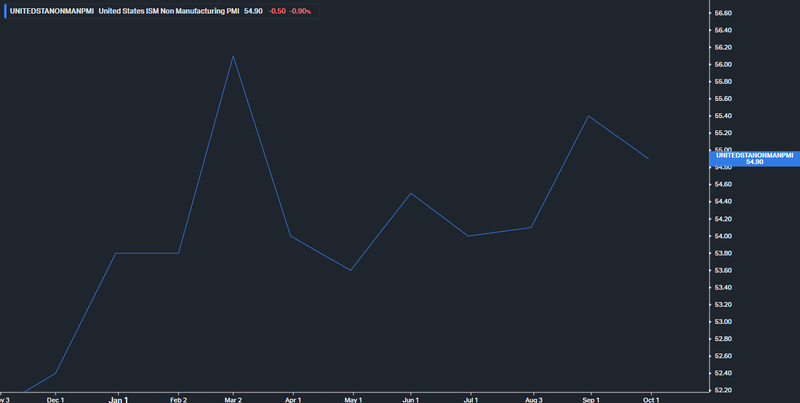Click the 55.20 price axis label
The height and width of the screenshot is (403, 800).
click(x=723, y=133)
